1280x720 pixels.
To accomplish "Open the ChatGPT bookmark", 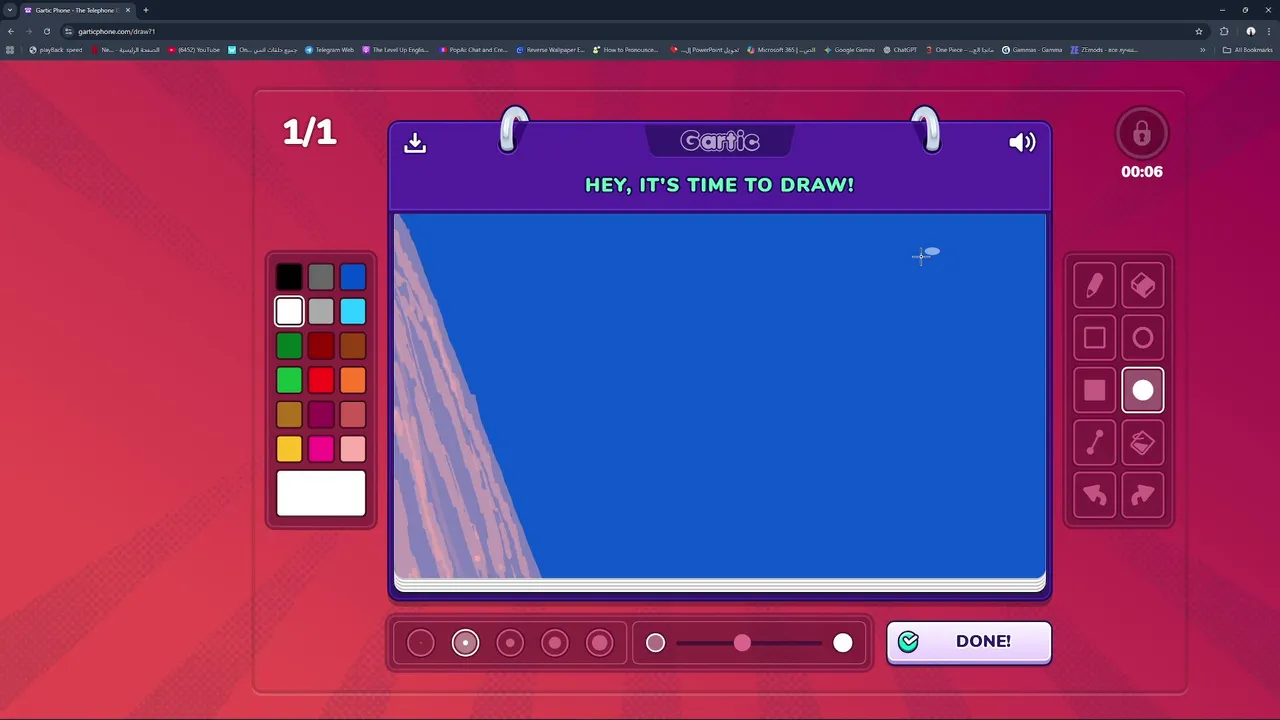I will tap(900, 50).
